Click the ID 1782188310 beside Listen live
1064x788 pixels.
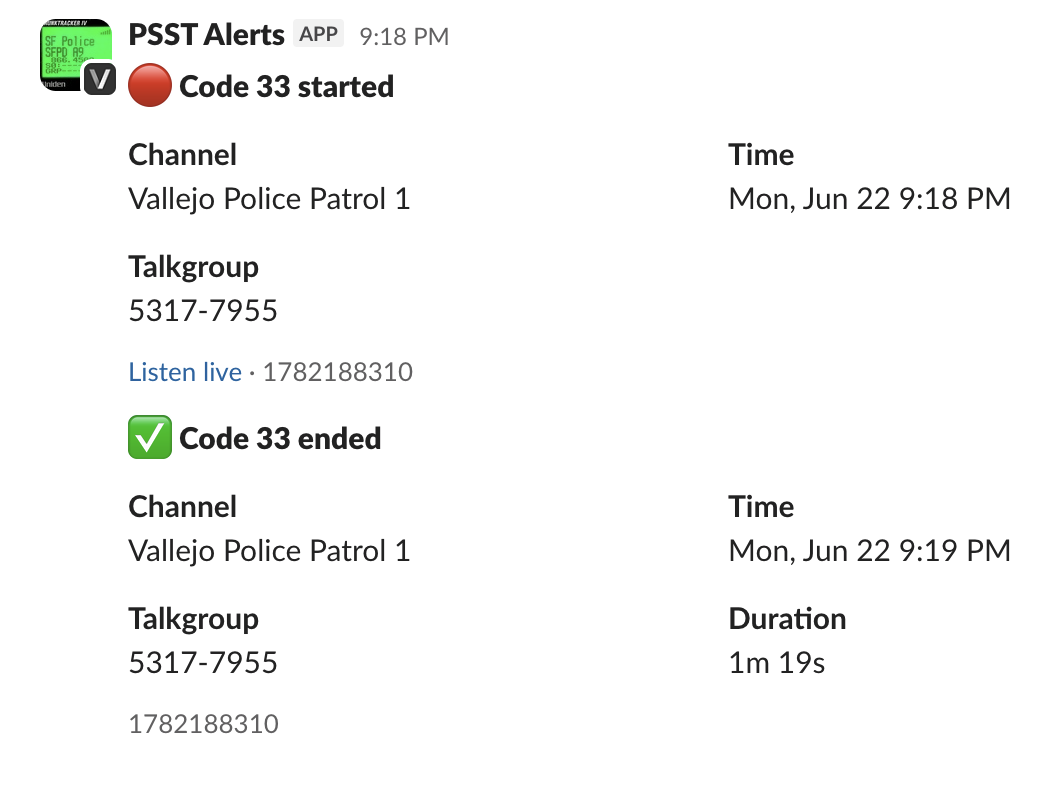[338, 372]
